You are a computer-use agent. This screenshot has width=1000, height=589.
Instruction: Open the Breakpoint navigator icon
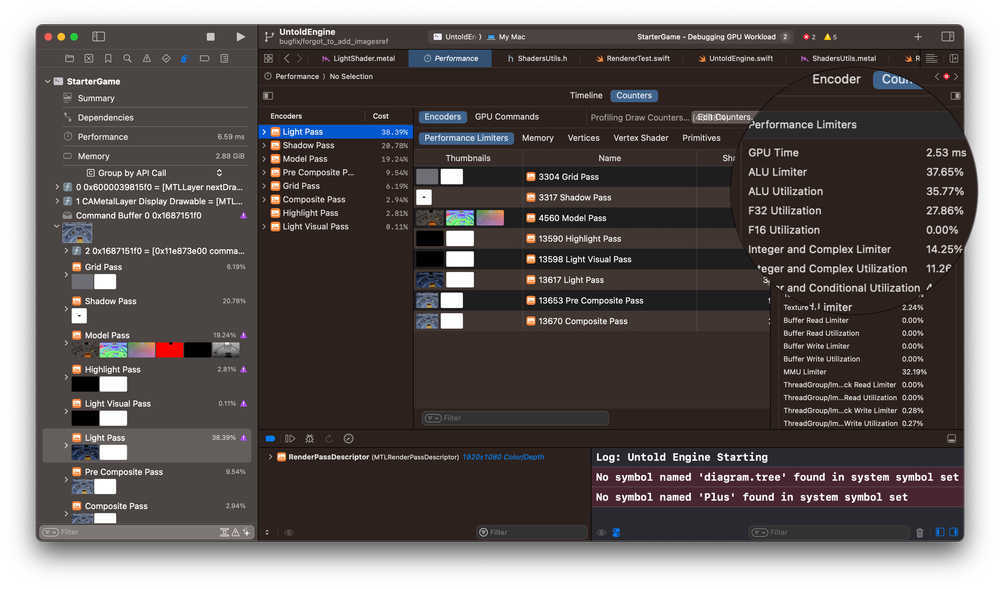click(x=205, y=59)
